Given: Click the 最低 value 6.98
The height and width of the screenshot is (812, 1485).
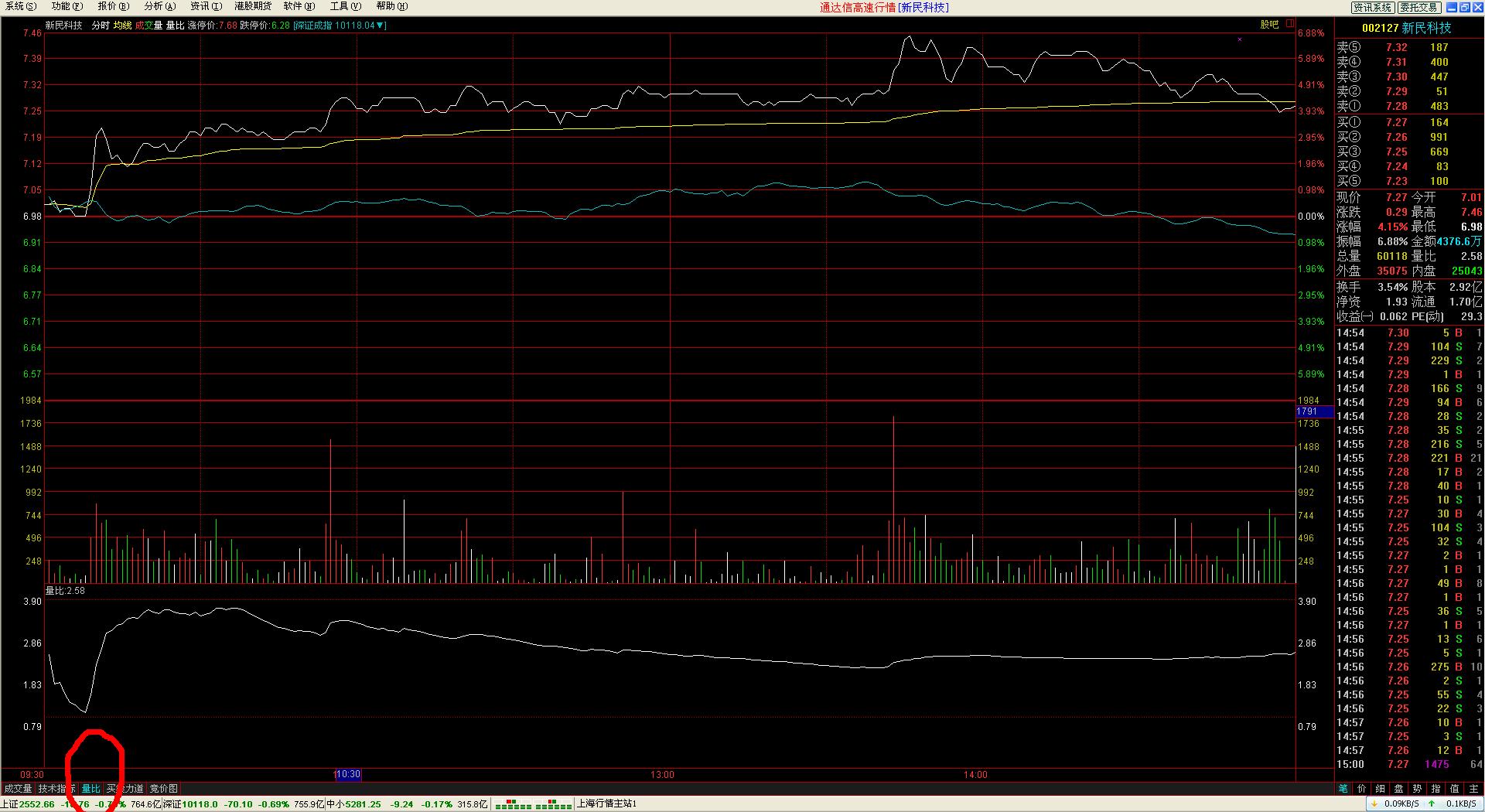Looking at the screenshot, I should point(1472,227).
